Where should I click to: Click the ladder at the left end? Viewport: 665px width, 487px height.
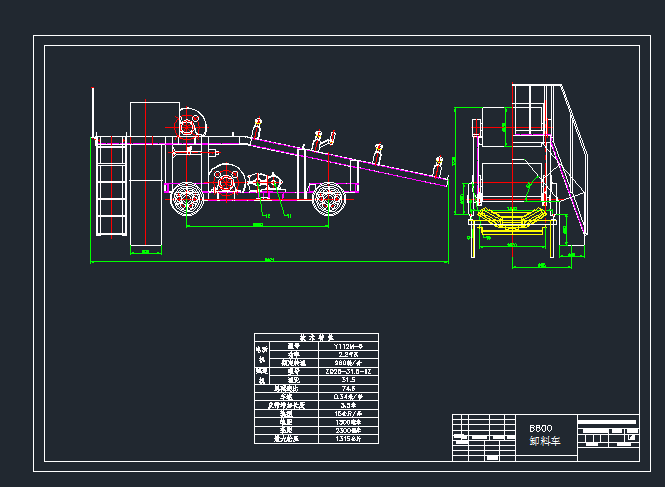[x=108, y=190]
